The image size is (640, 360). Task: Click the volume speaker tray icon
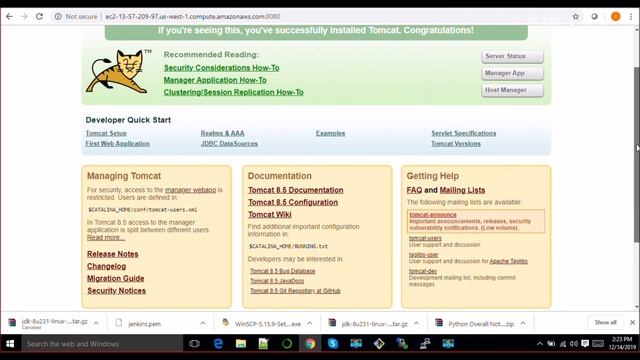coord(574,344)
